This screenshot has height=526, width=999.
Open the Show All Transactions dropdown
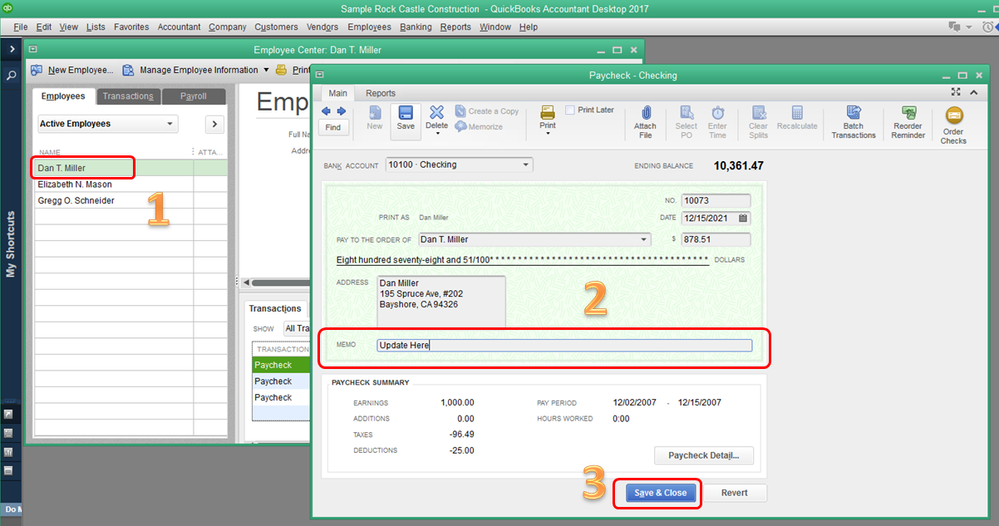(x=296, y=329)
